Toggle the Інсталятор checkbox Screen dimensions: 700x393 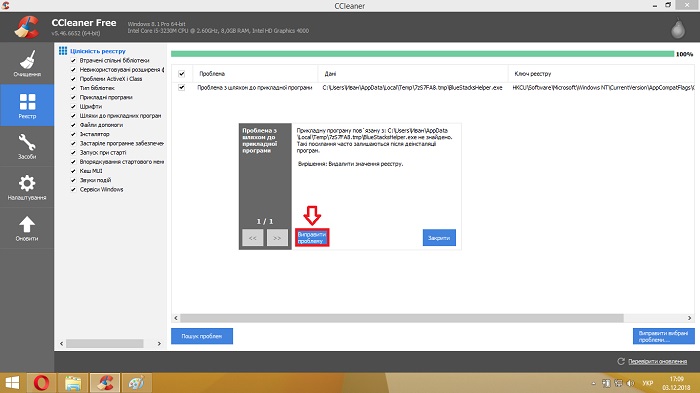(74, 134)
